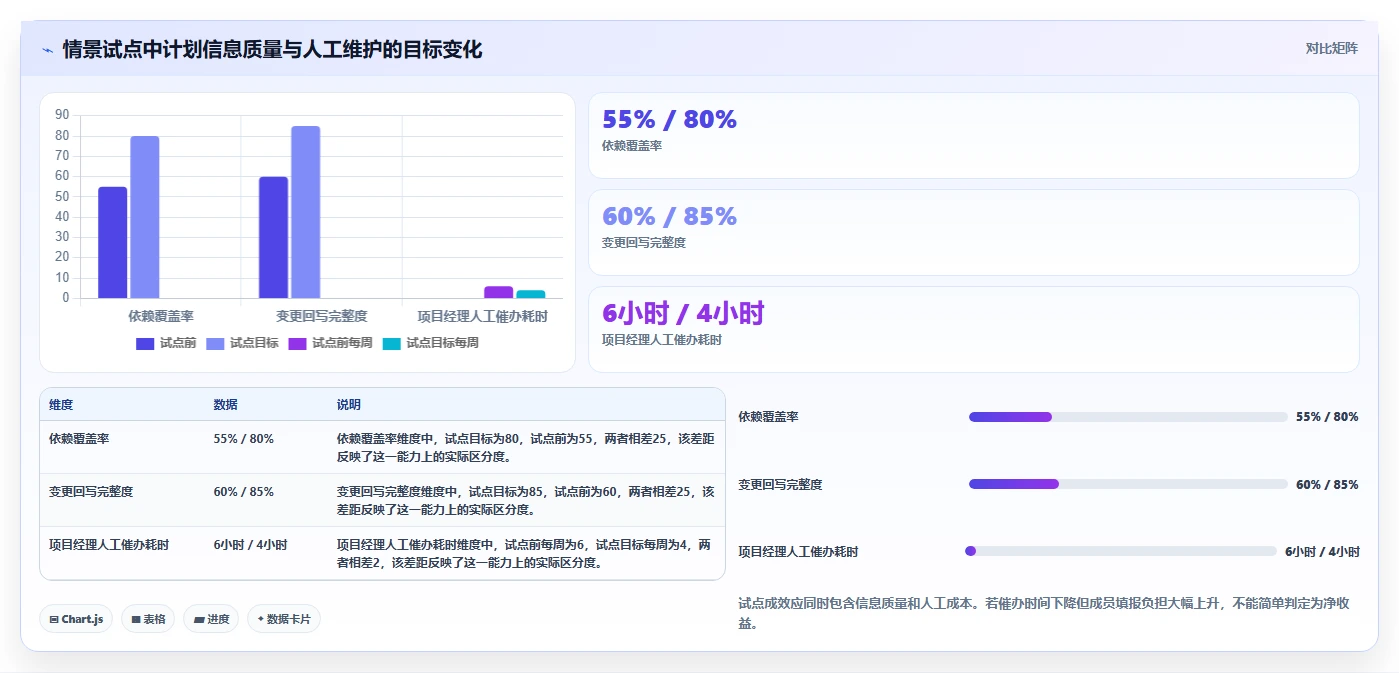Image resolution: width=1399 pixels, height=673 pixels.
Task: Click the icon inside the 进度 chip
Action: 199,620
